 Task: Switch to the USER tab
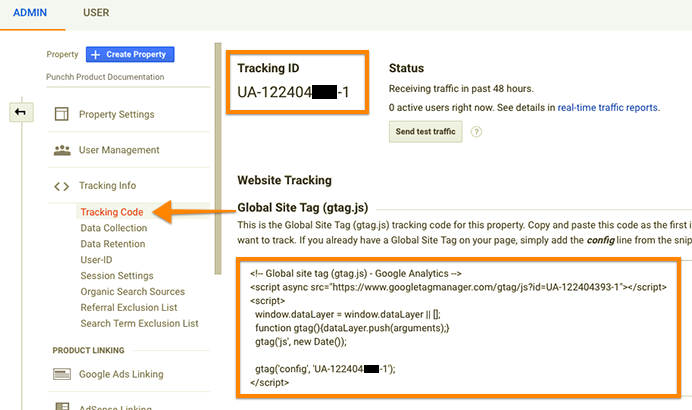[96, 13]
